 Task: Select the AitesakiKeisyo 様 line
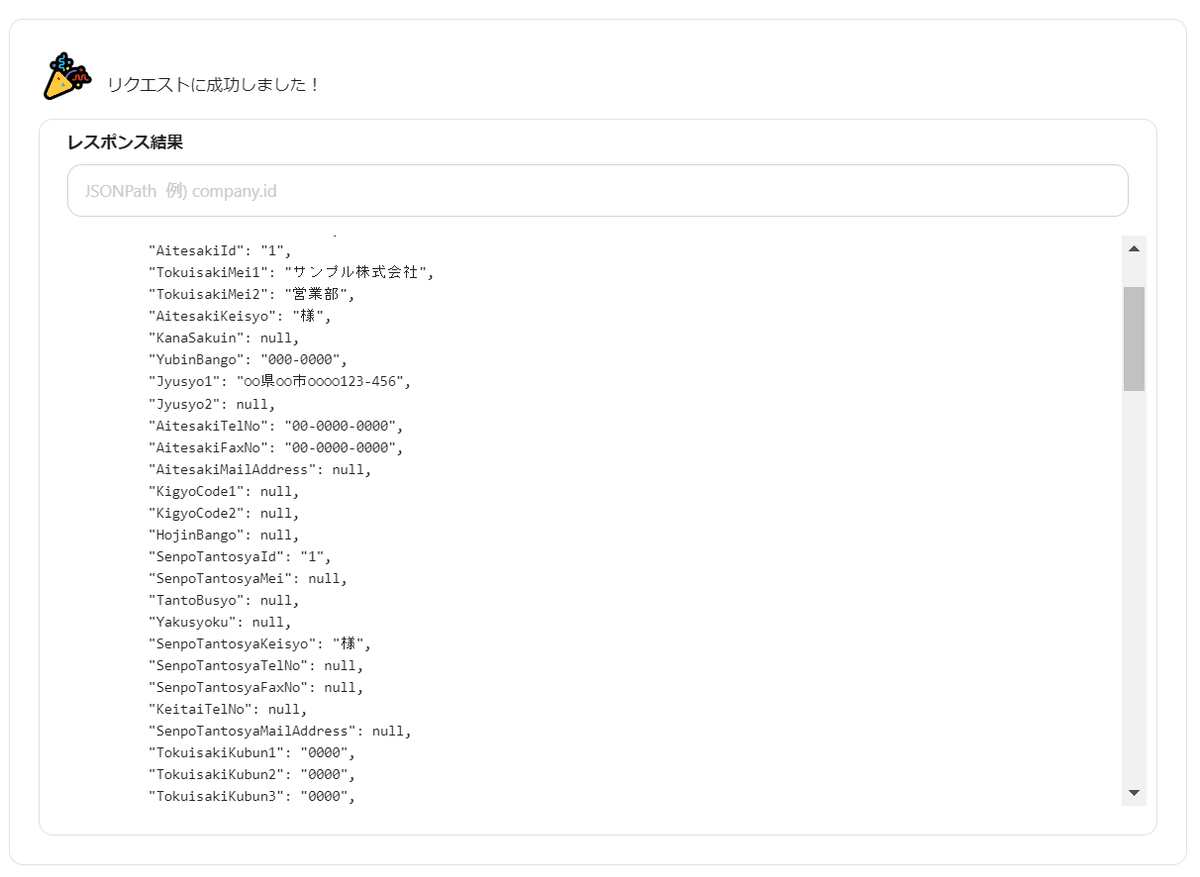239,316
